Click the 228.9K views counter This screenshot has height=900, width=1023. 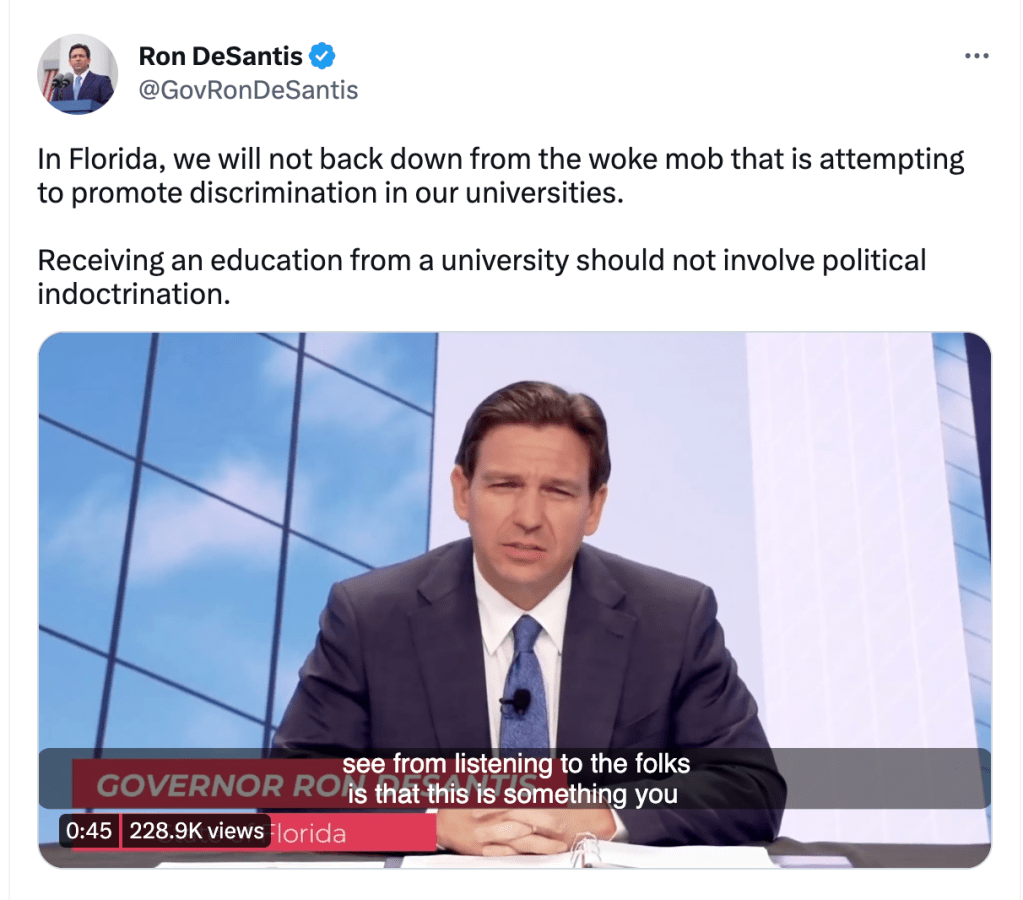pyautogui.click(x=196, y=831)
